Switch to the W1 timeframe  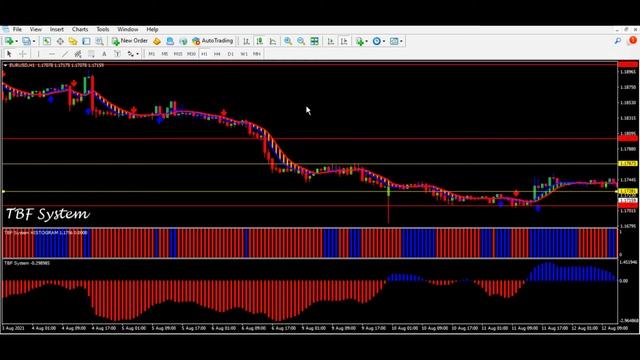tap(244, 54)
